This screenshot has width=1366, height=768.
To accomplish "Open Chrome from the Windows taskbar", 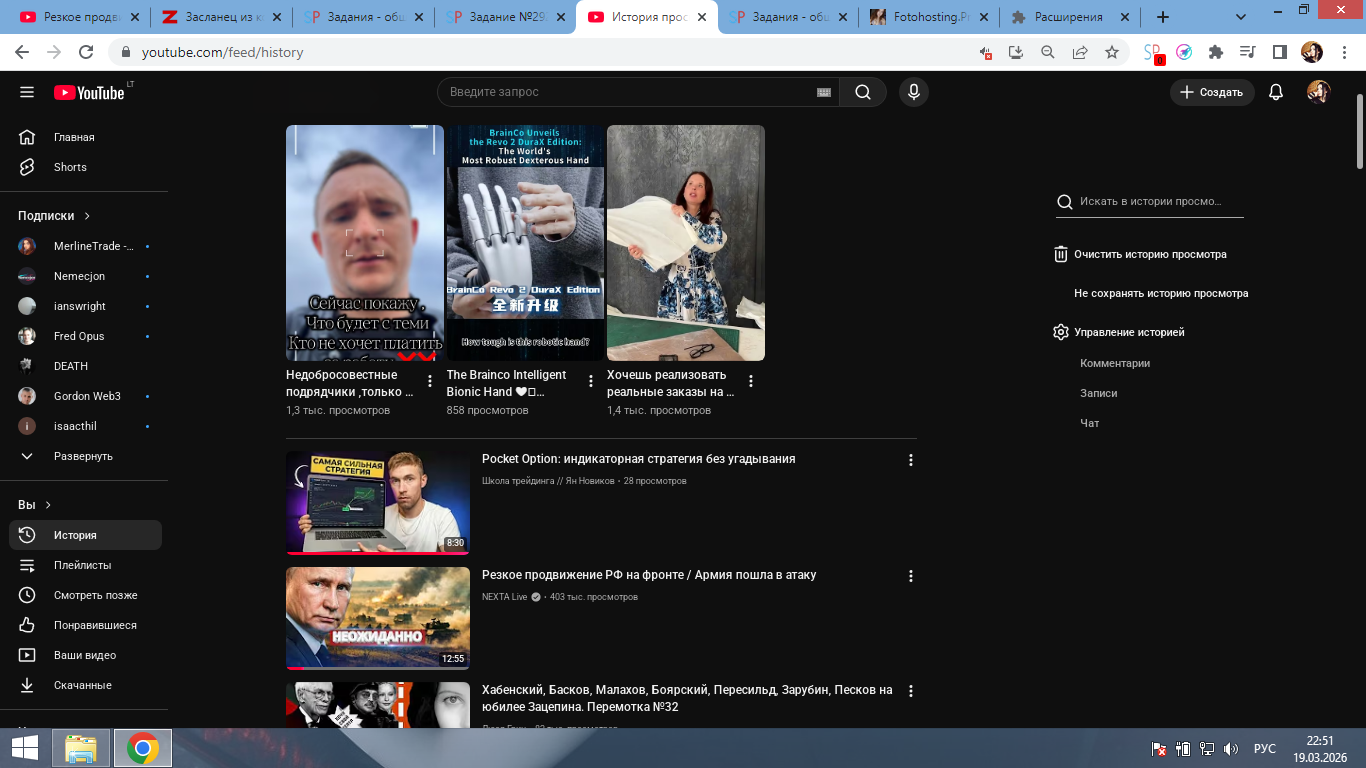I will coord(143,748).
